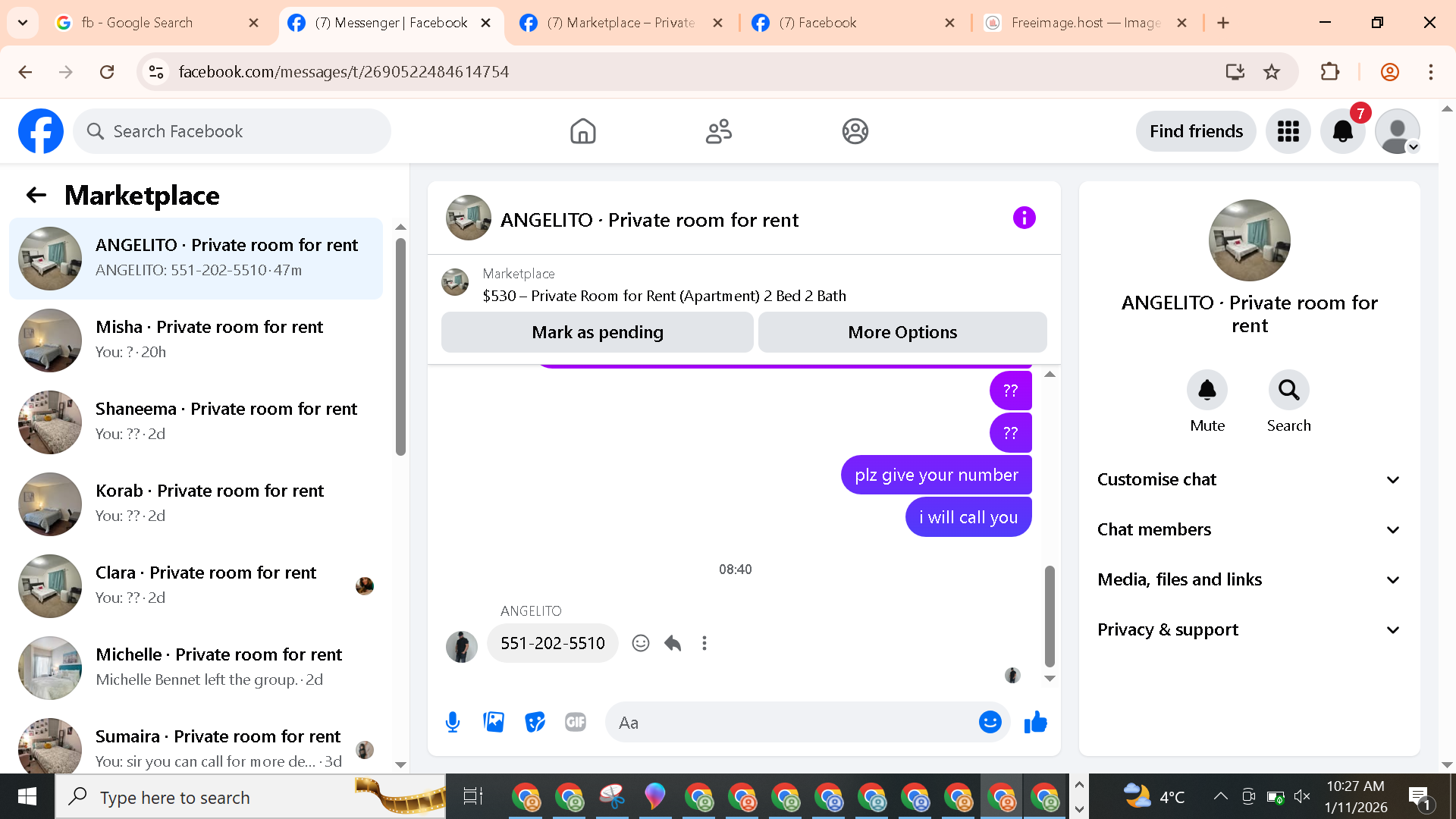Open more options for the 551-202-5510 message
The image size is (1456, 819).
click(704, 643)
